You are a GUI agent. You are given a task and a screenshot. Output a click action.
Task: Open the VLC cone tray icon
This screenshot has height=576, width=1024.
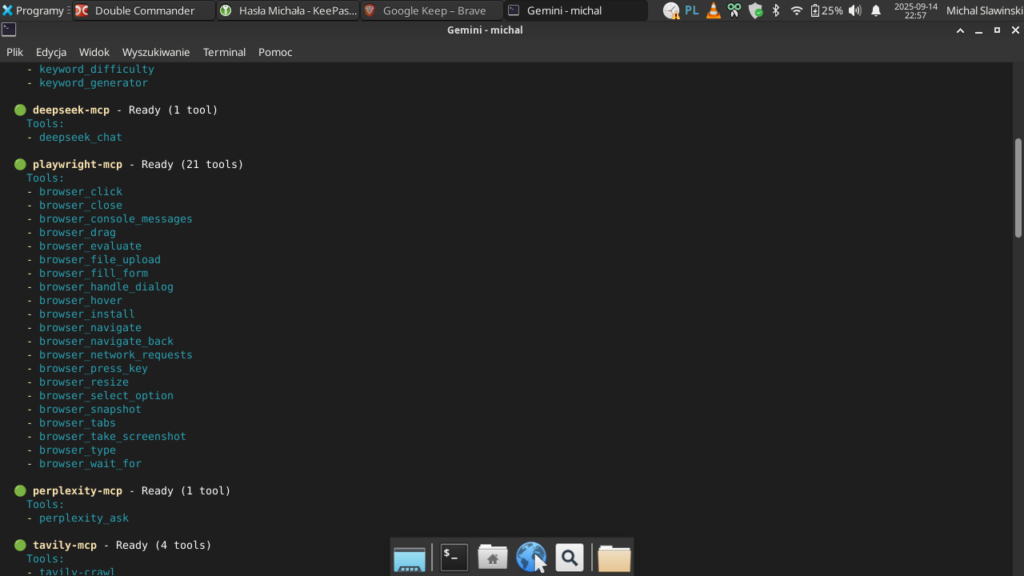713,11
